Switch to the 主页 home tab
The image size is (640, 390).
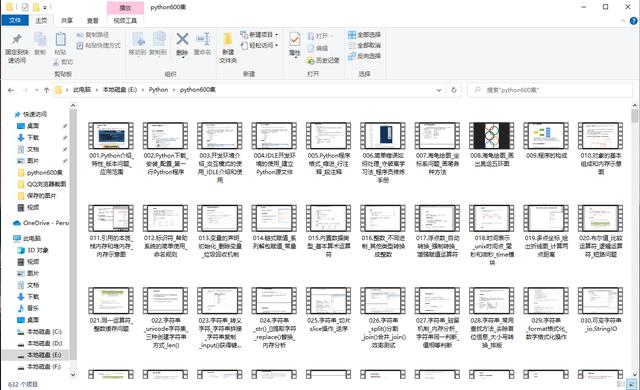pyautogui.click(x=41, y=20)
